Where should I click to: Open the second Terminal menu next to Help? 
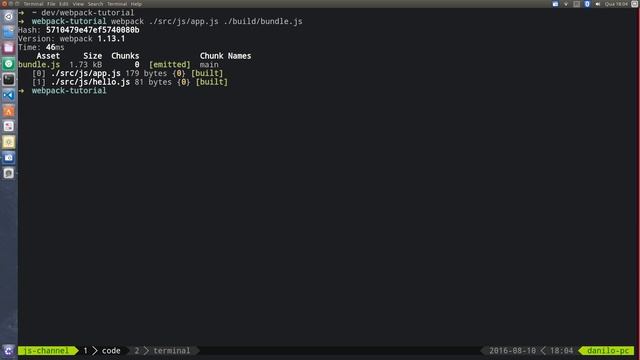pos(117,4)
